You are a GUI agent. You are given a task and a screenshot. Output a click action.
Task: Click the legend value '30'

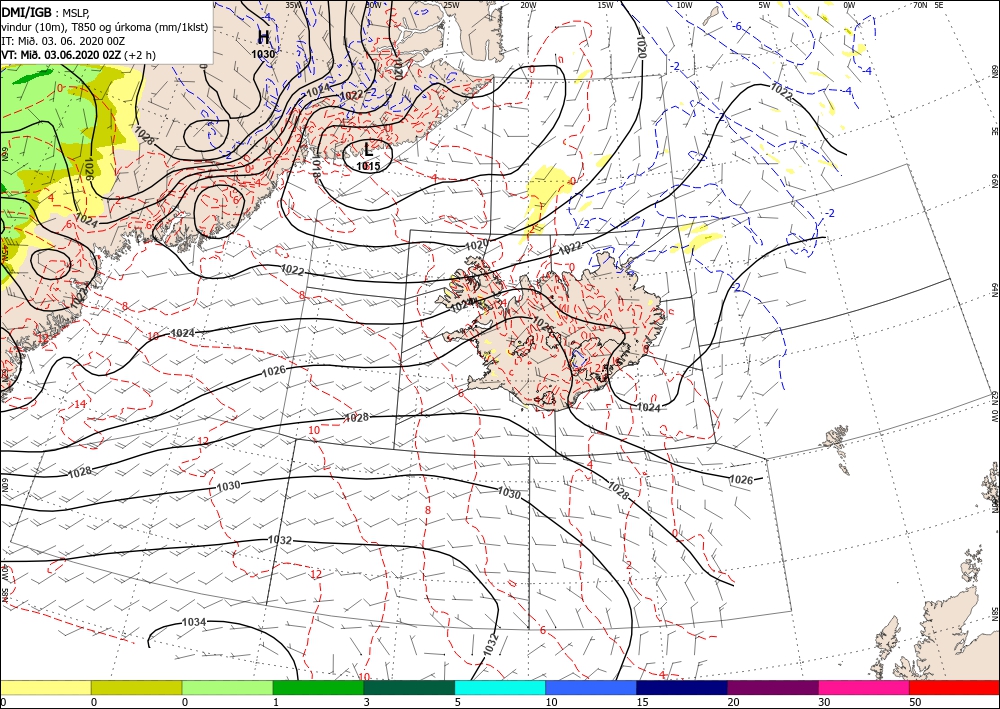click(x=824, y=702)
